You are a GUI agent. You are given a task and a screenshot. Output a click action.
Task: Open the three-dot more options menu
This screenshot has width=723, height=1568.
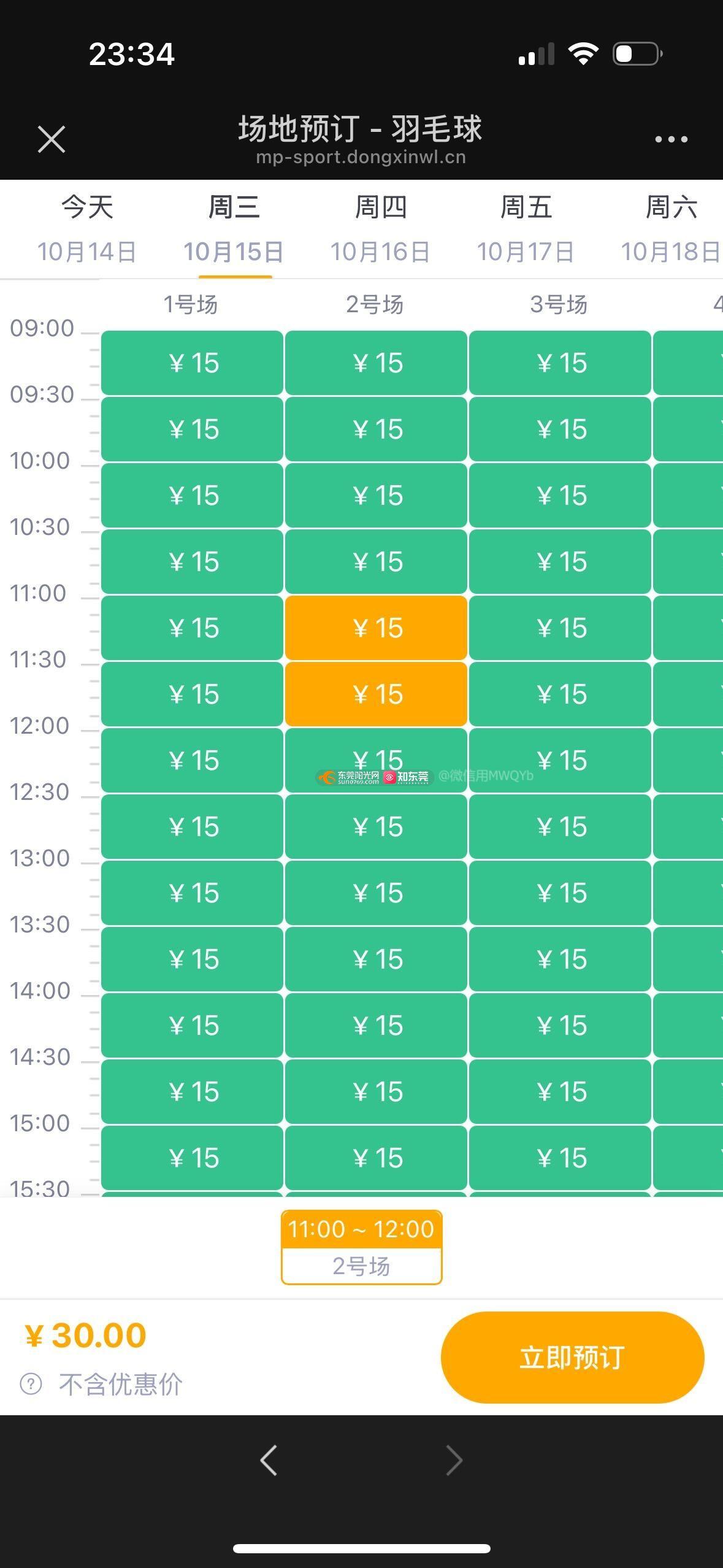click(x=671, y=139)
